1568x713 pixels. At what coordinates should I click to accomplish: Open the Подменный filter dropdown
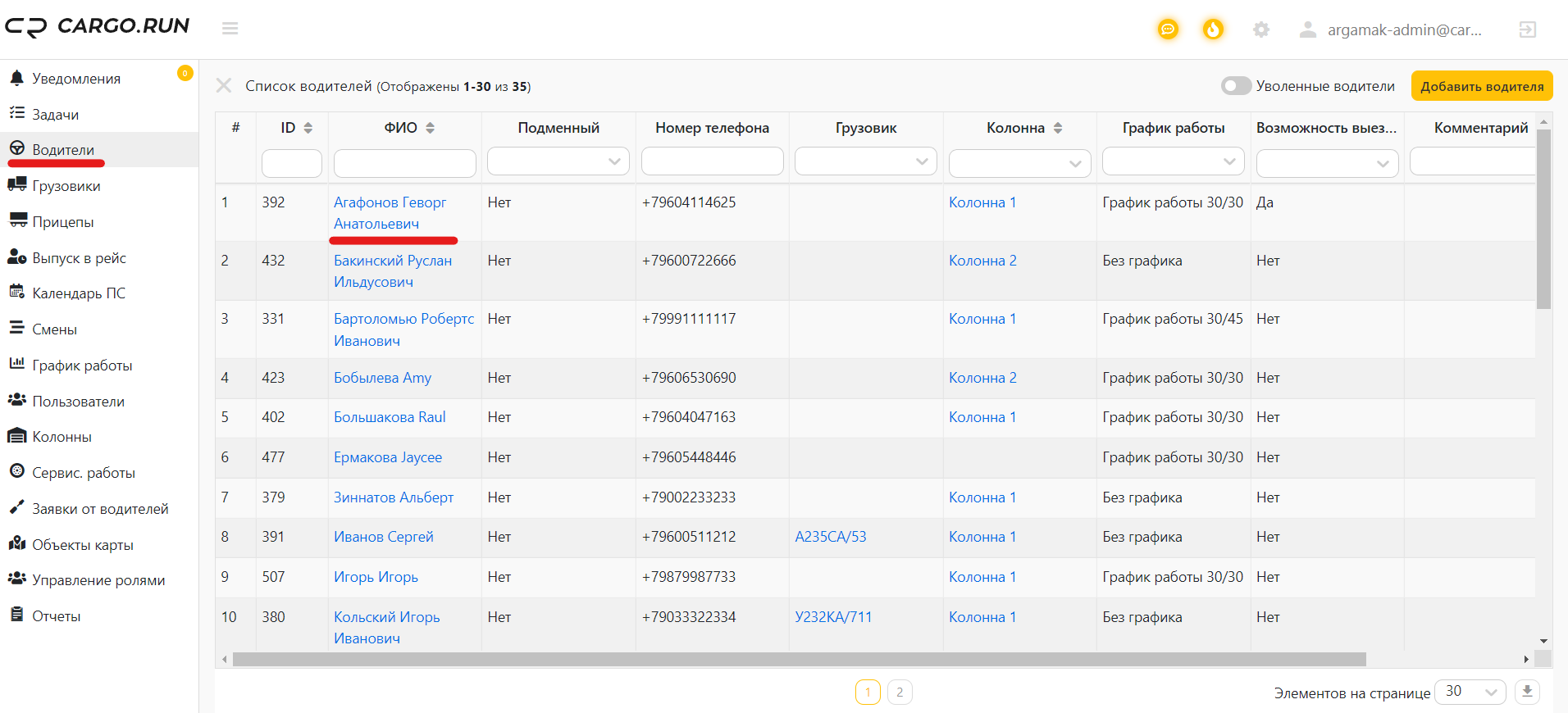[558, 161]
